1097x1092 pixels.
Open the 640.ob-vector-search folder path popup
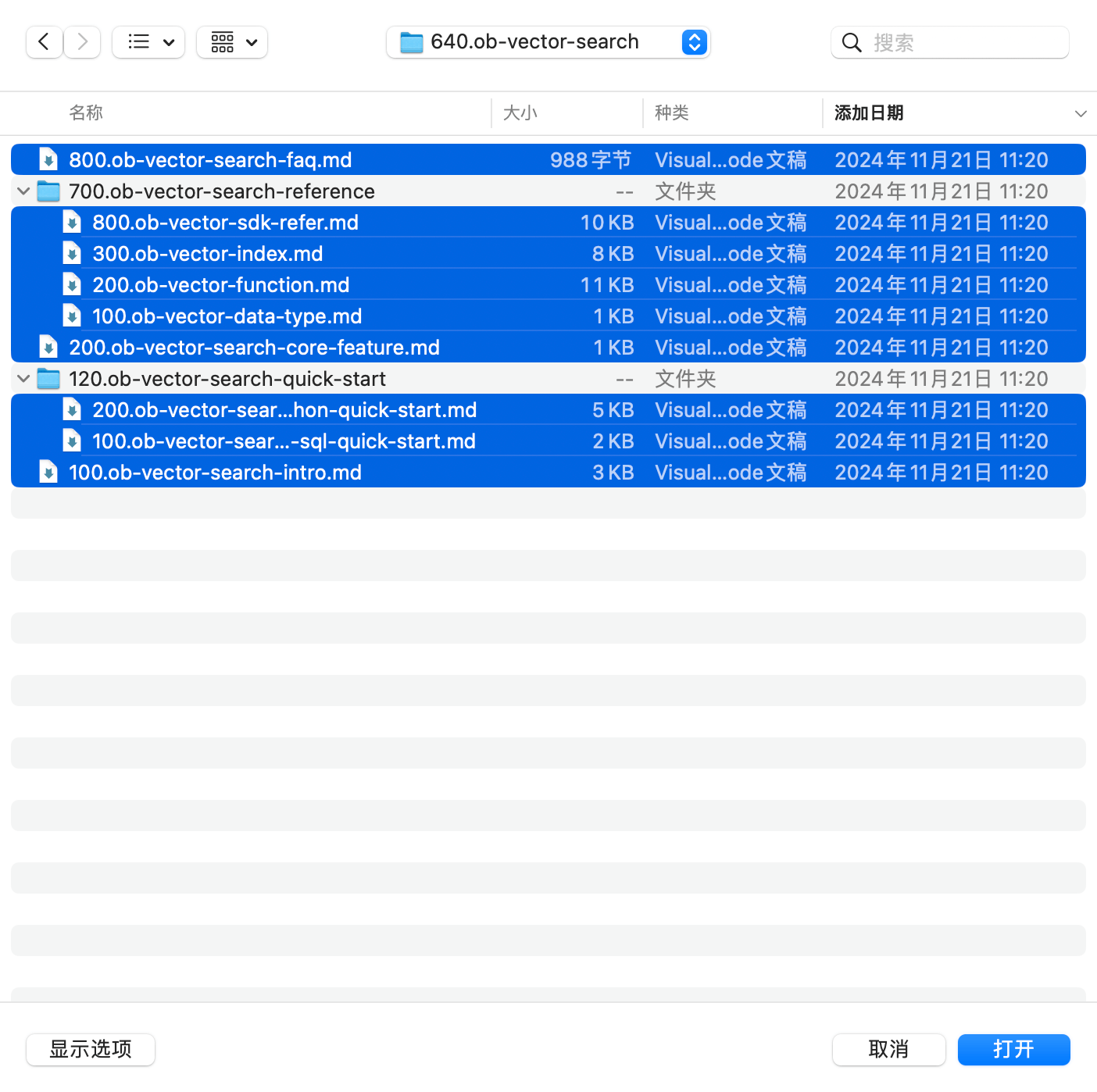tap(548, 42)
